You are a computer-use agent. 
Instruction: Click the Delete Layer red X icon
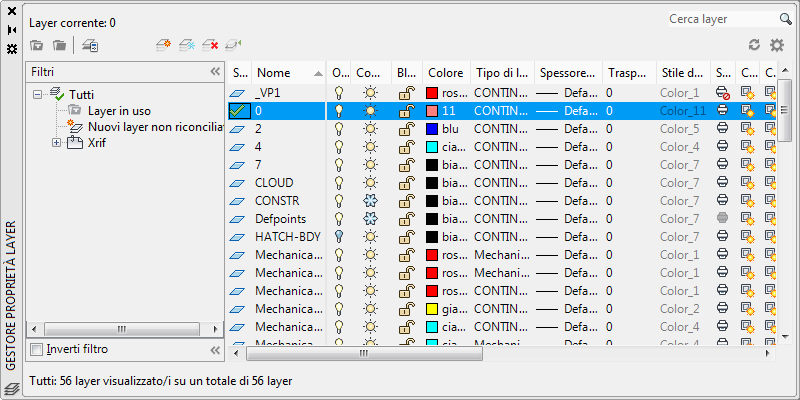pyautogui.click(x=210, y=45)
